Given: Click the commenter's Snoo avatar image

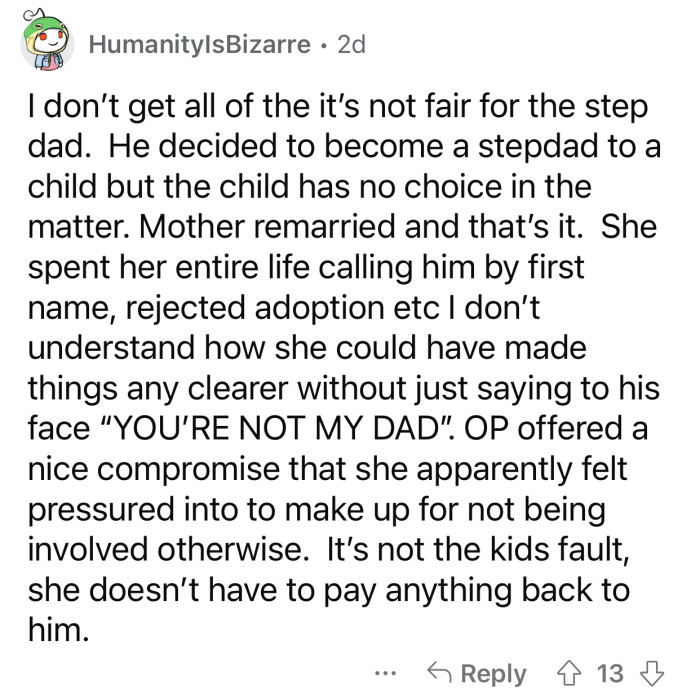Looking at the screenshot, I should pyautogui.click(x=47, y=44).
